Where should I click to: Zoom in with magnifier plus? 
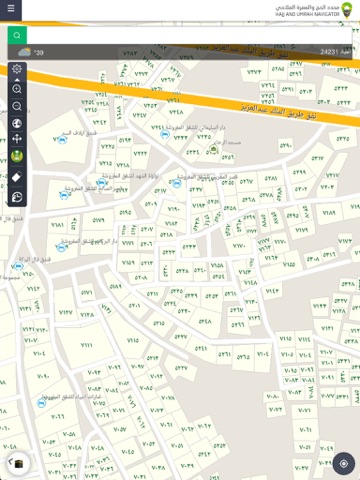(x=17, y=89)
